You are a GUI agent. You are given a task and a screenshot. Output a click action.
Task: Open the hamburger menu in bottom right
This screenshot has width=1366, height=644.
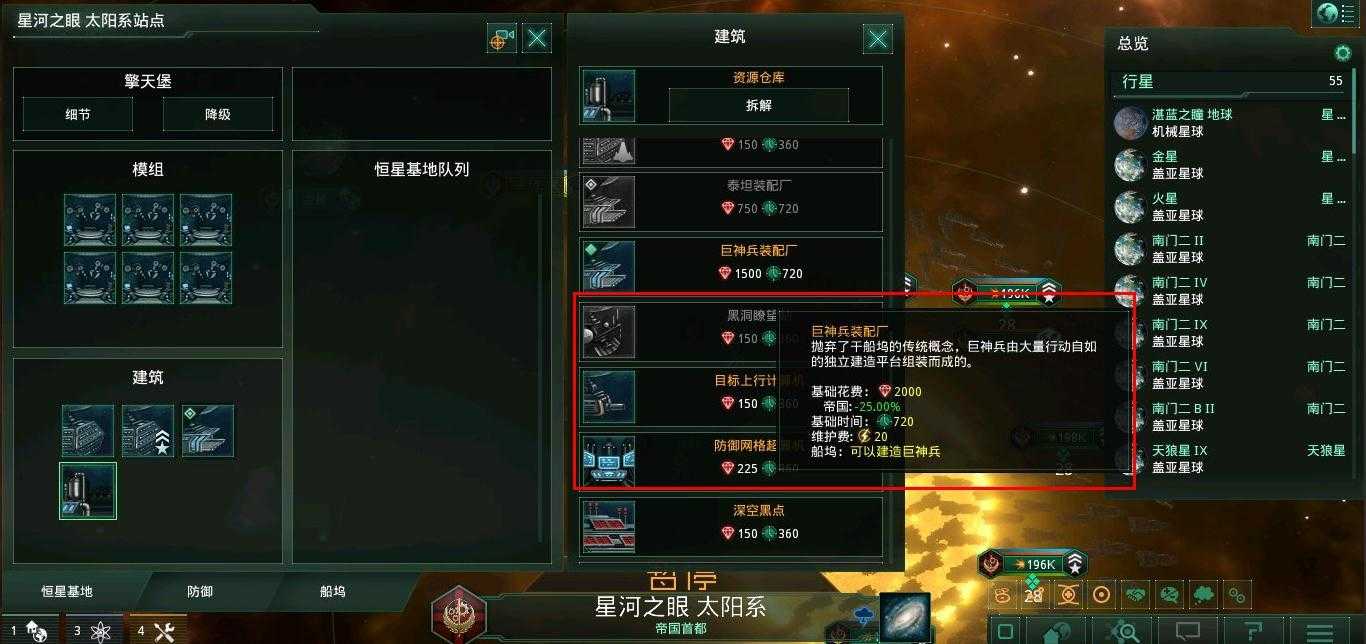click(x=1321, y=632)
